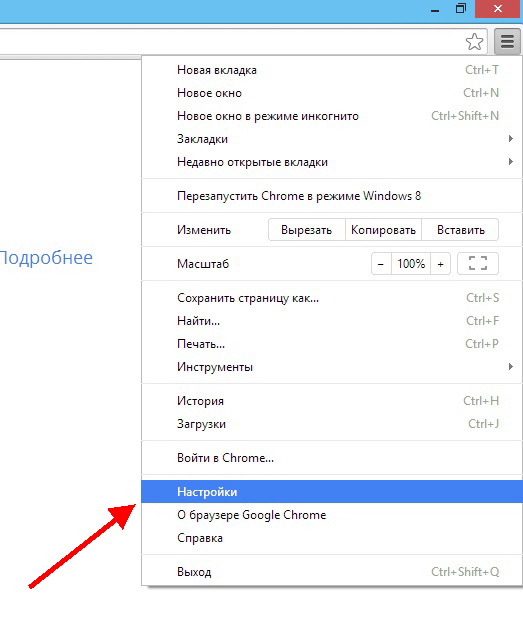
Task: Click the Вырезать button
Action: [x=306, y=230]
